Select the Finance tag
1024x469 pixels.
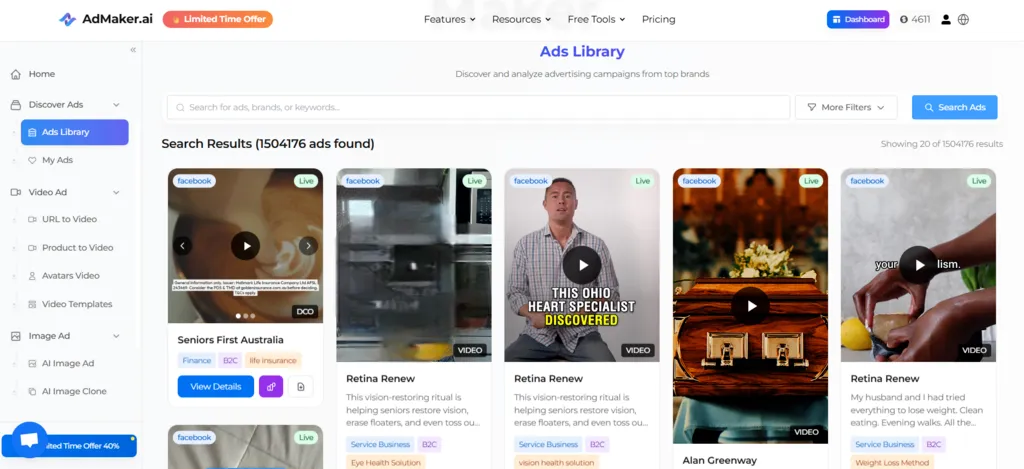[197, 360]
